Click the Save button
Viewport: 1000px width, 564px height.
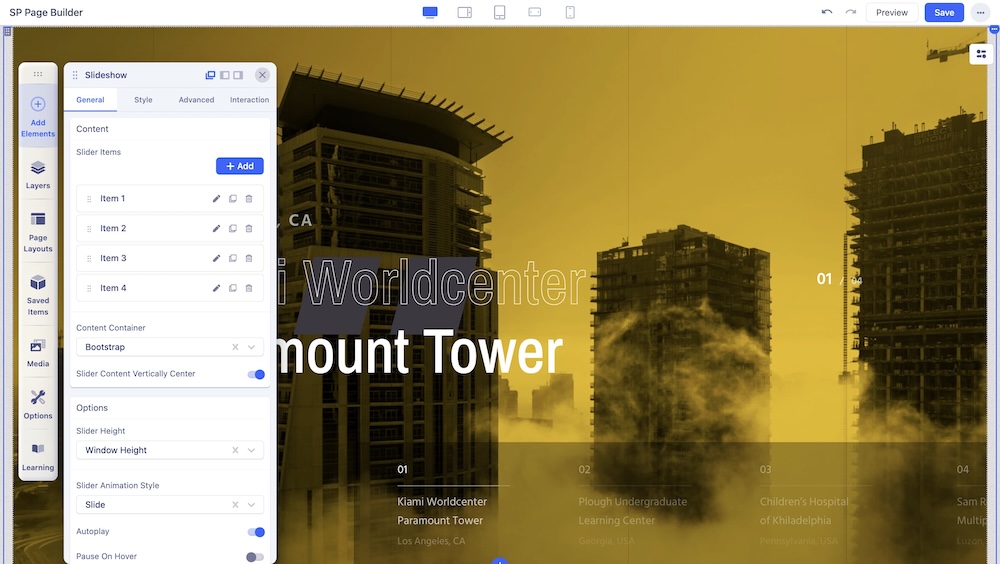pyautogui.click(x=944, y=12)
